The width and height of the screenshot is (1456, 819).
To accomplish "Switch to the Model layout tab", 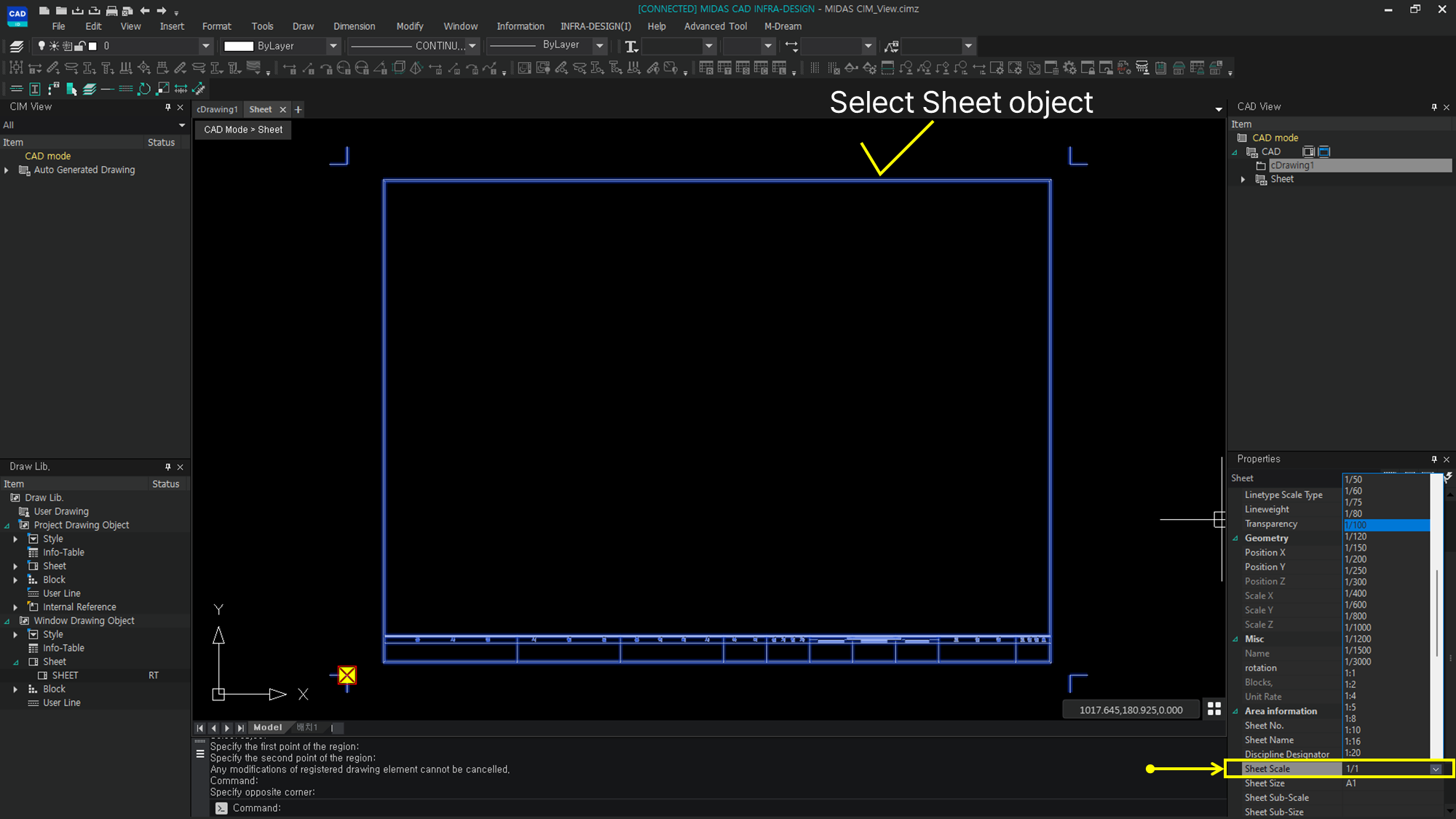I will (268, 727).
